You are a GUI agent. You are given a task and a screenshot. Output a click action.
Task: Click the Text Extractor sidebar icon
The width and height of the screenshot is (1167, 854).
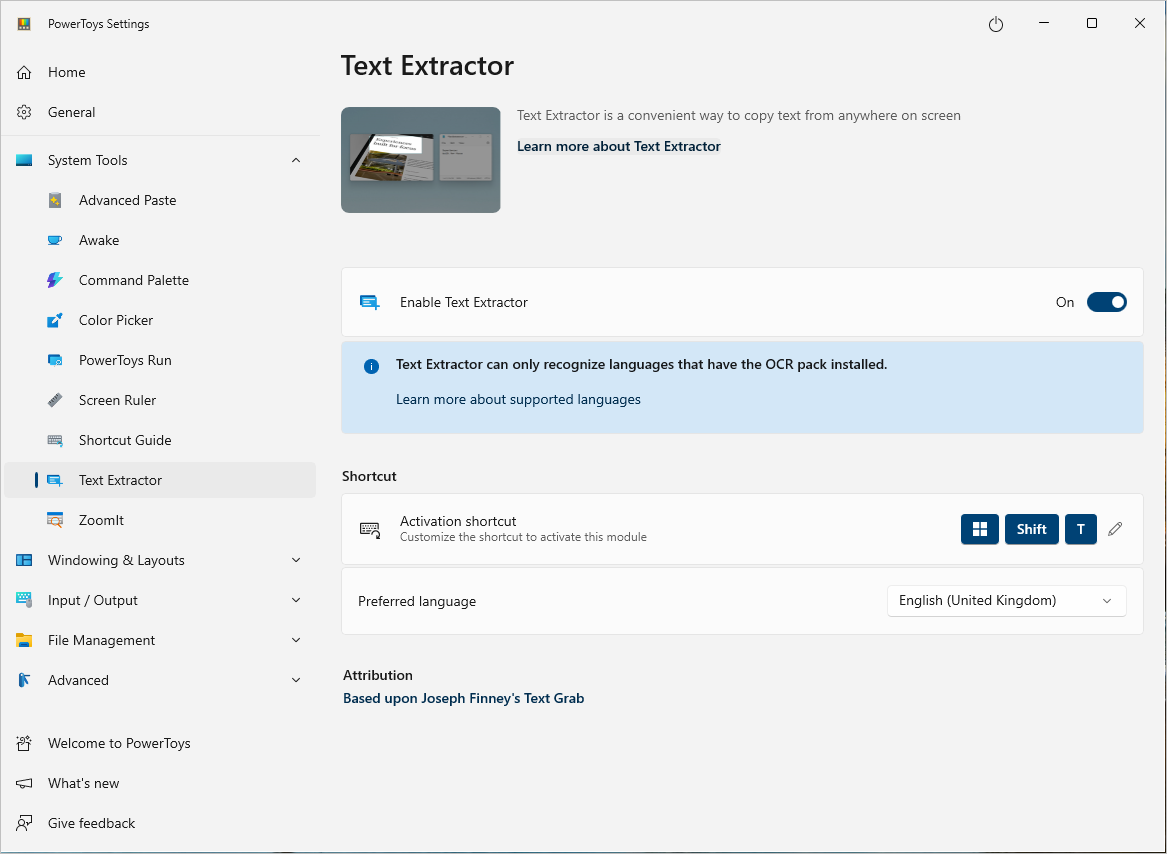[x=55, y=480]
